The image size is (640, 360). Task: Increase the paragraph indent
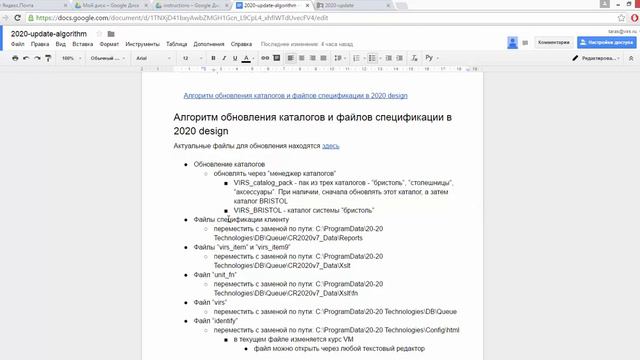click(400, 58)
